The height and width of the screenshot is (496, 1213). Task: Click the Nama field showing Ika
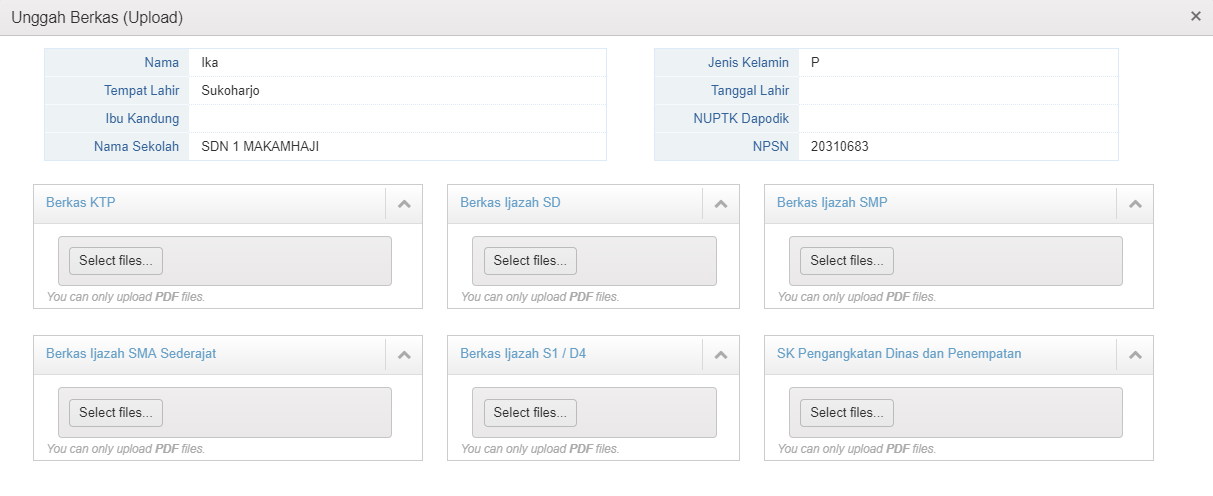[x=397, y=63]
